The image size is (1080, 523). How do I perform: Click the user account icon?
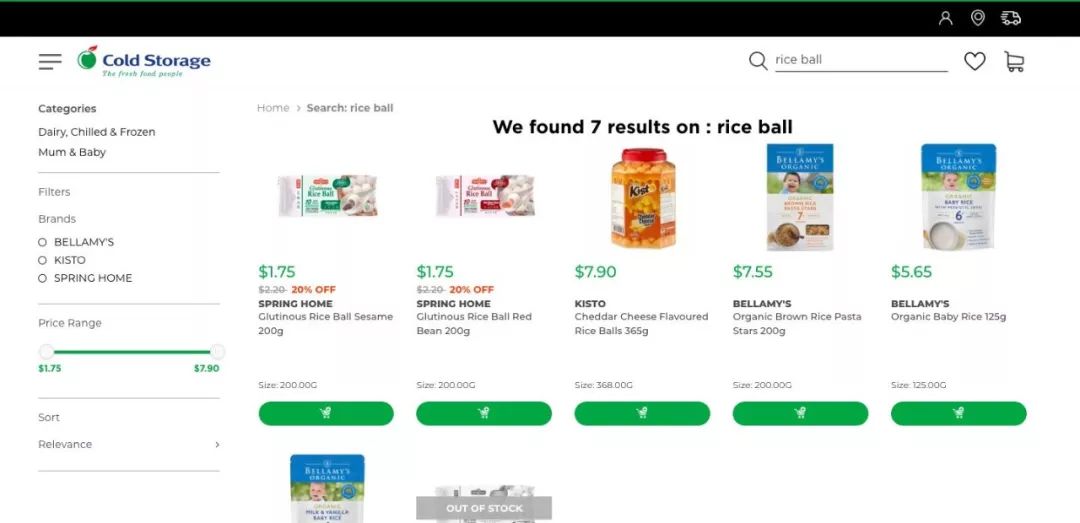946,19
